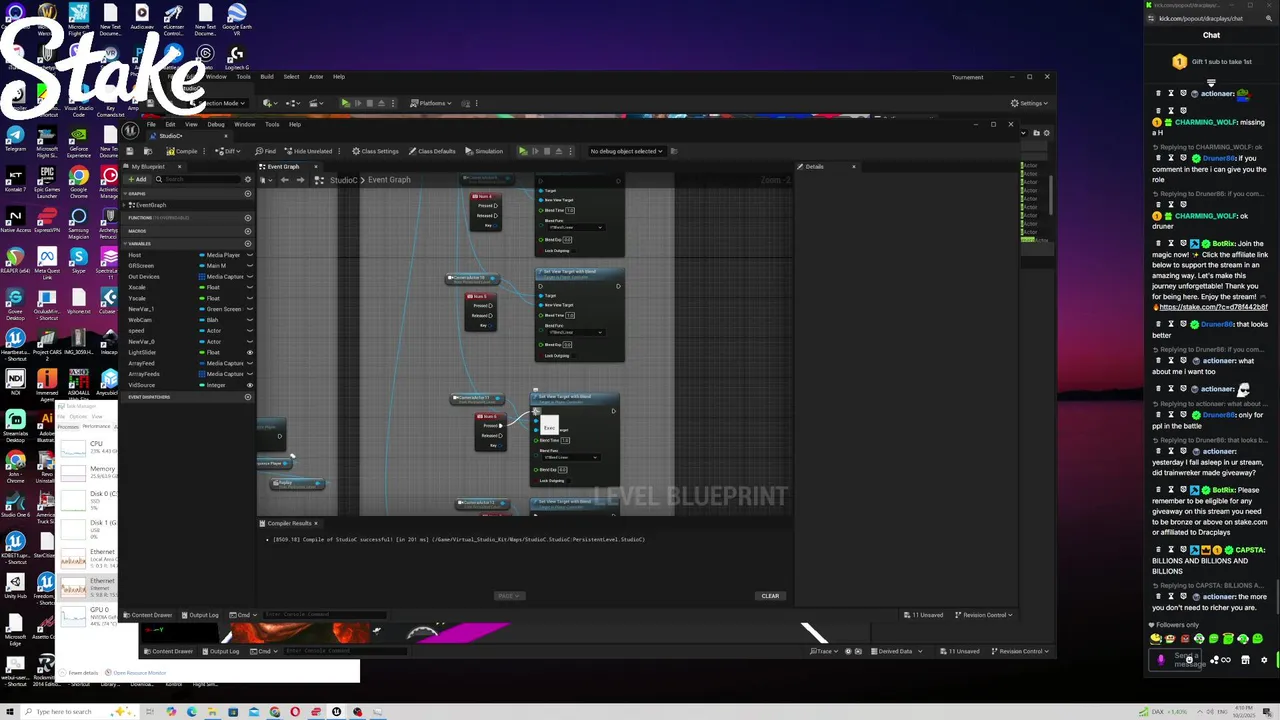
Task: Open the Diff dropdown
Action: click(229, 151)
